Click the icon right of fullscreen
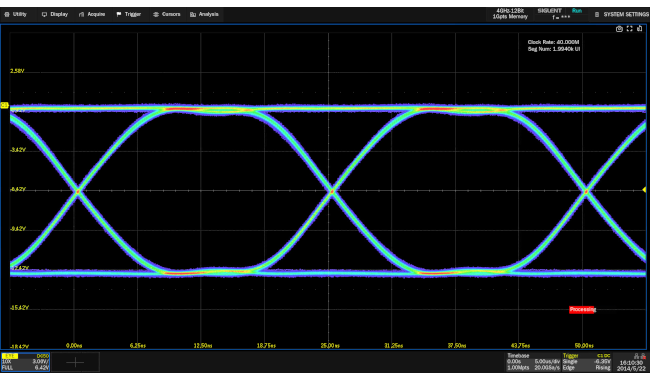 [640, 29]
